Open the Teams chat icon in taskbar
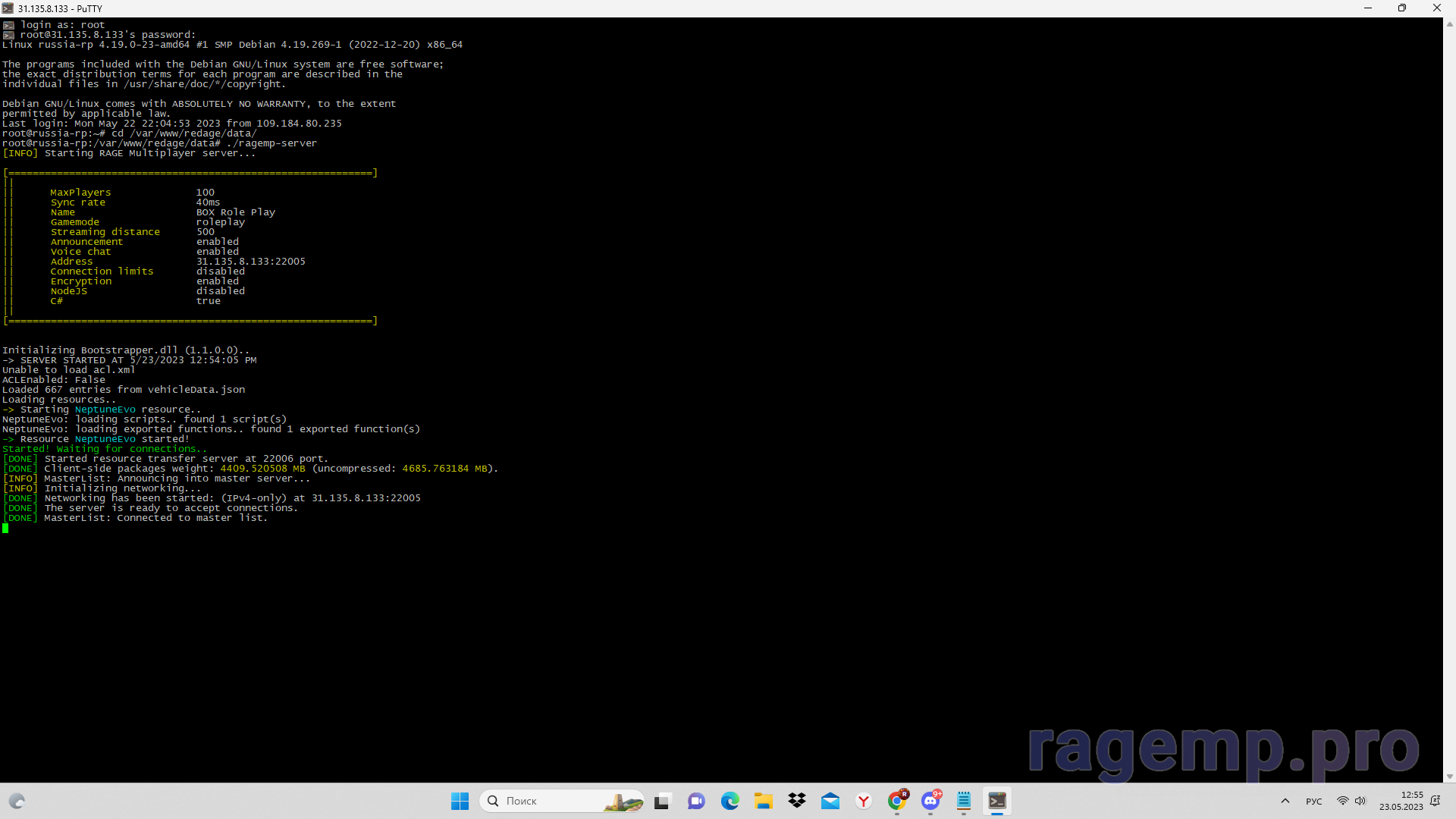Screen dimensions: 1456x819 (x=696, y=801)
